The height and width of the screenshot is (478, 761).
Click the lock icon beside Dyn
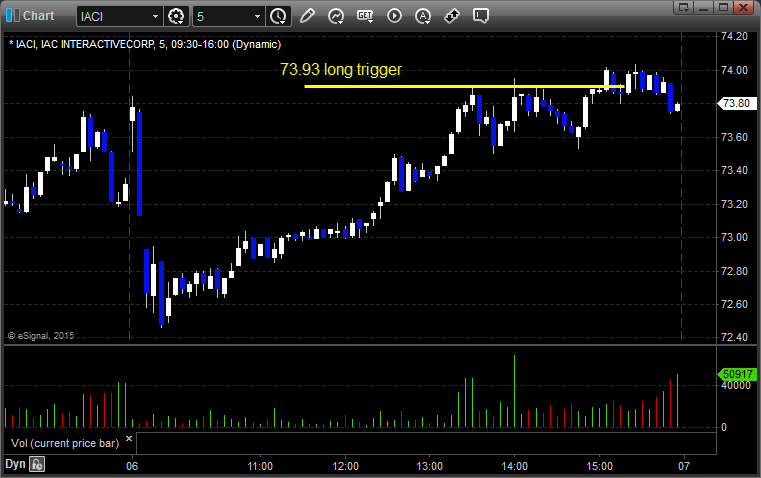[x=37, y=464]
